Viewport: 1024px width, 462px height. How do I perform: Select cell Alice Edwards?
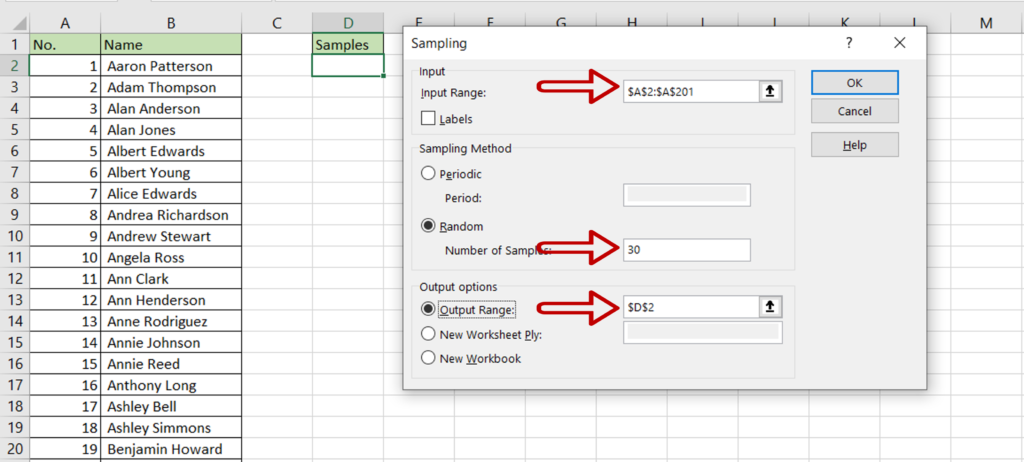tap(171, 193)
